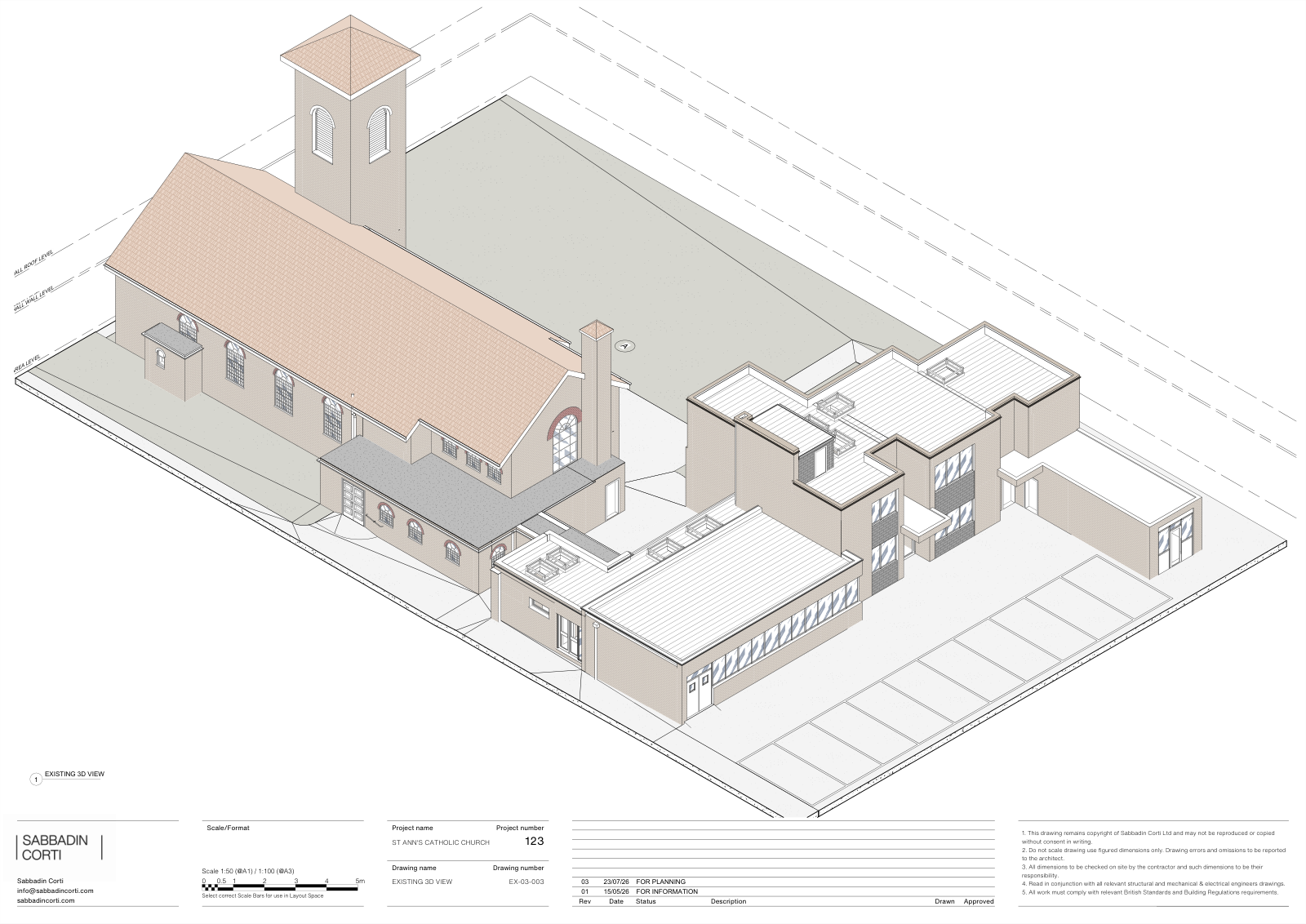The height and width of the screenshot is (924, 1306).
Task: Select copyright note number 1
Action: coord(1148,837)
